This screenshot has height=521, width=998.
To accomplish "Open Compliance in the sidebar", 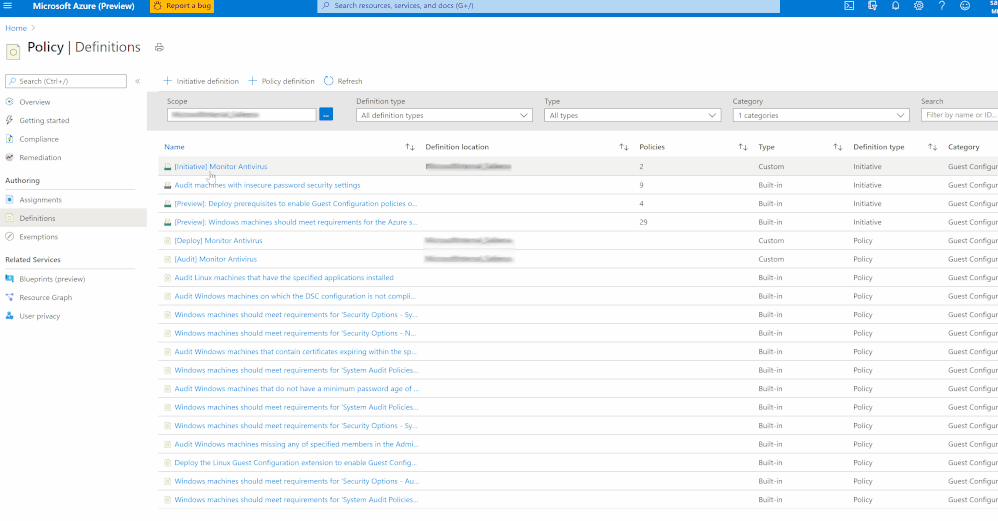I will (x=39, y=139).
